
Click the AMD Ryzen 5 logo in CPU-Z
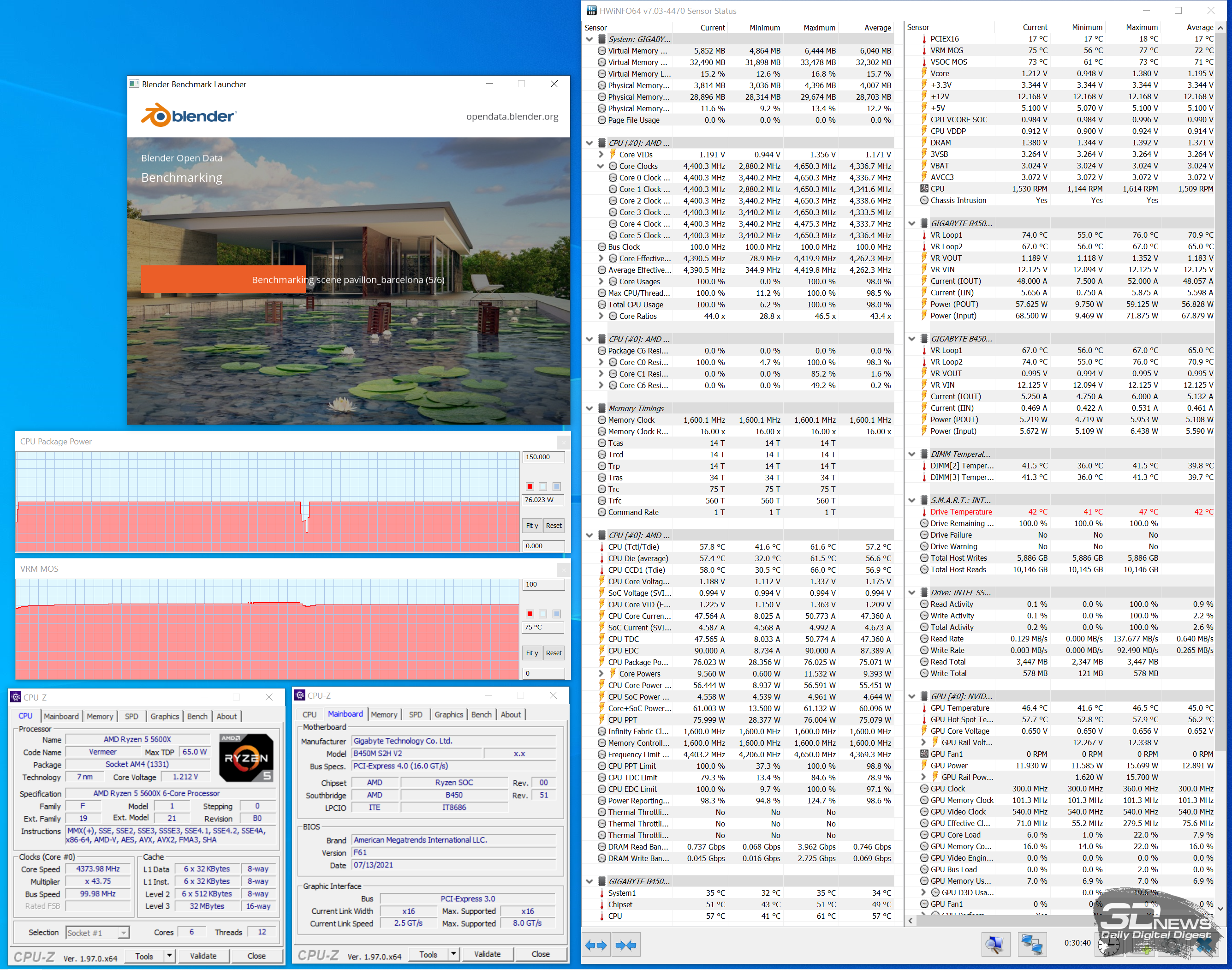(x=246, y=758)
